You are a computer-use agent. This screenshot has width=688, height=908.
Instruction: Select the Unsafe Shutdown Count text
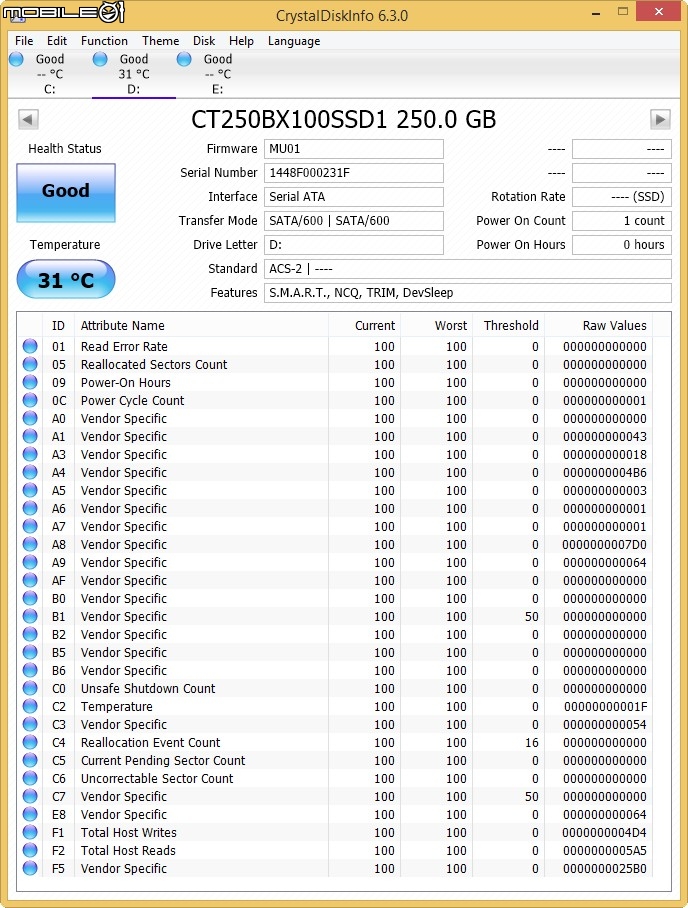(148, 688)
